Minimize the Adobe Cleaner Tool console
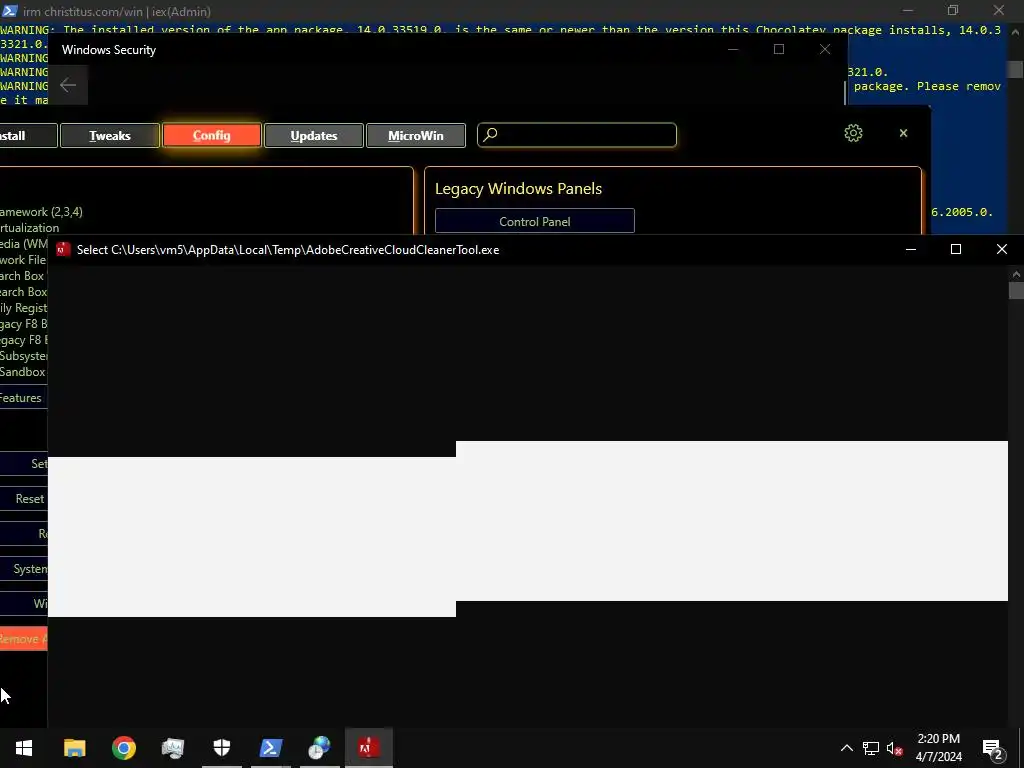This screenshot has height=768, width=1024. point(910,249)
